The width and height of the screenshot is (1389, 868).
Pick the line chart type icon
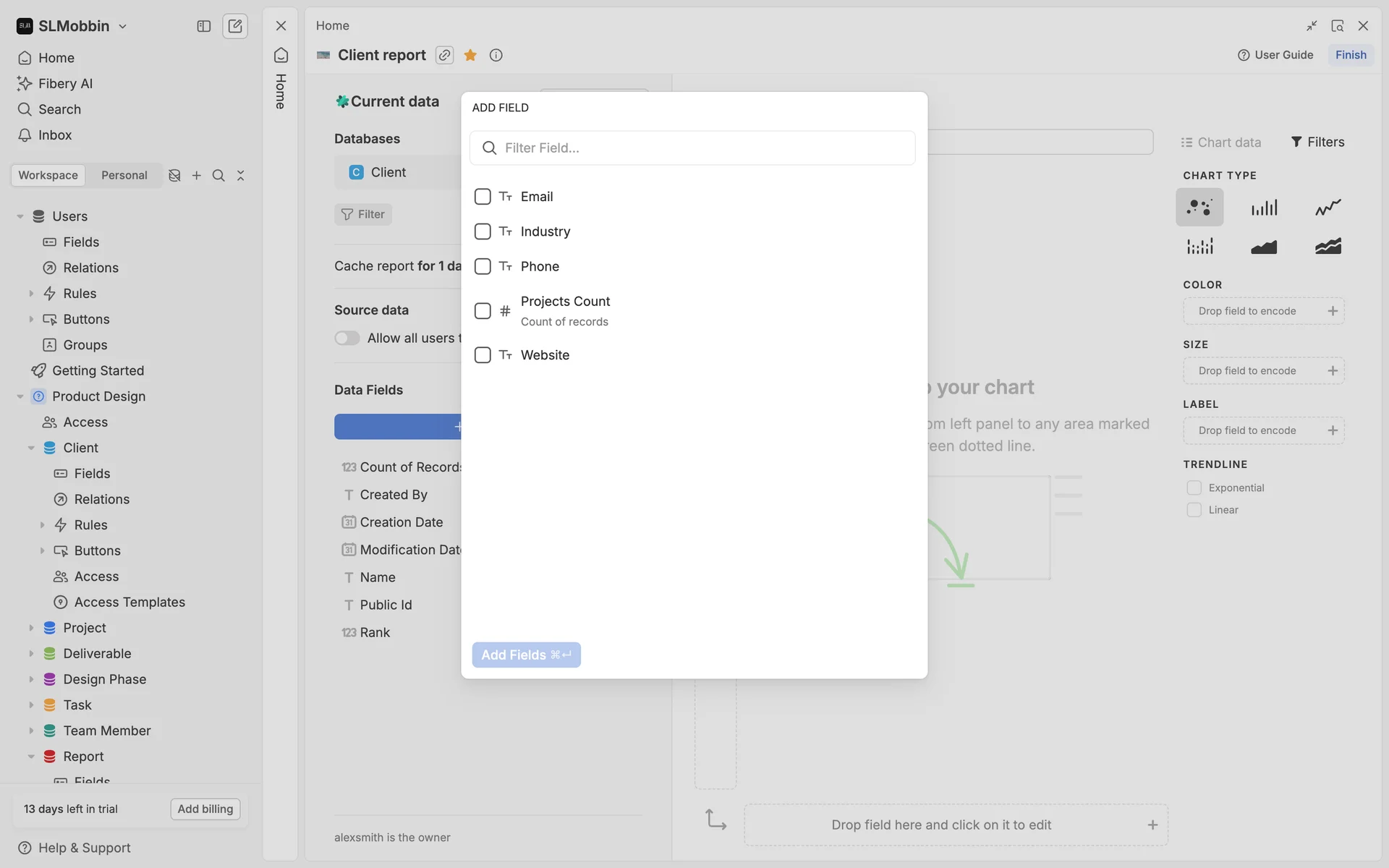coord(1328,208)
